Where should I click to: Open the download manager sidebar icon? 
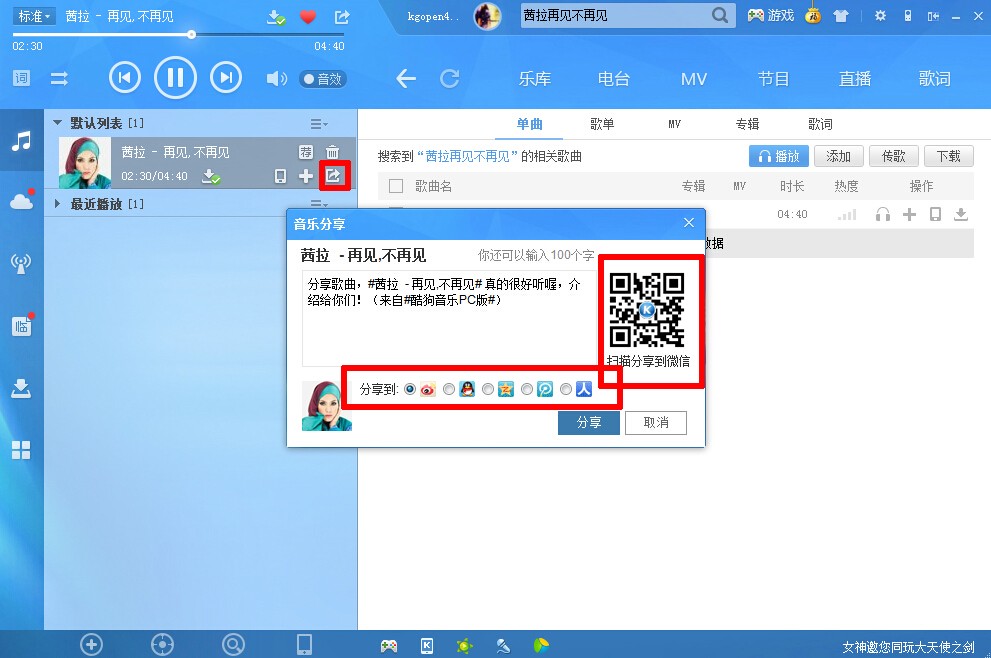(x=21, y=388)
